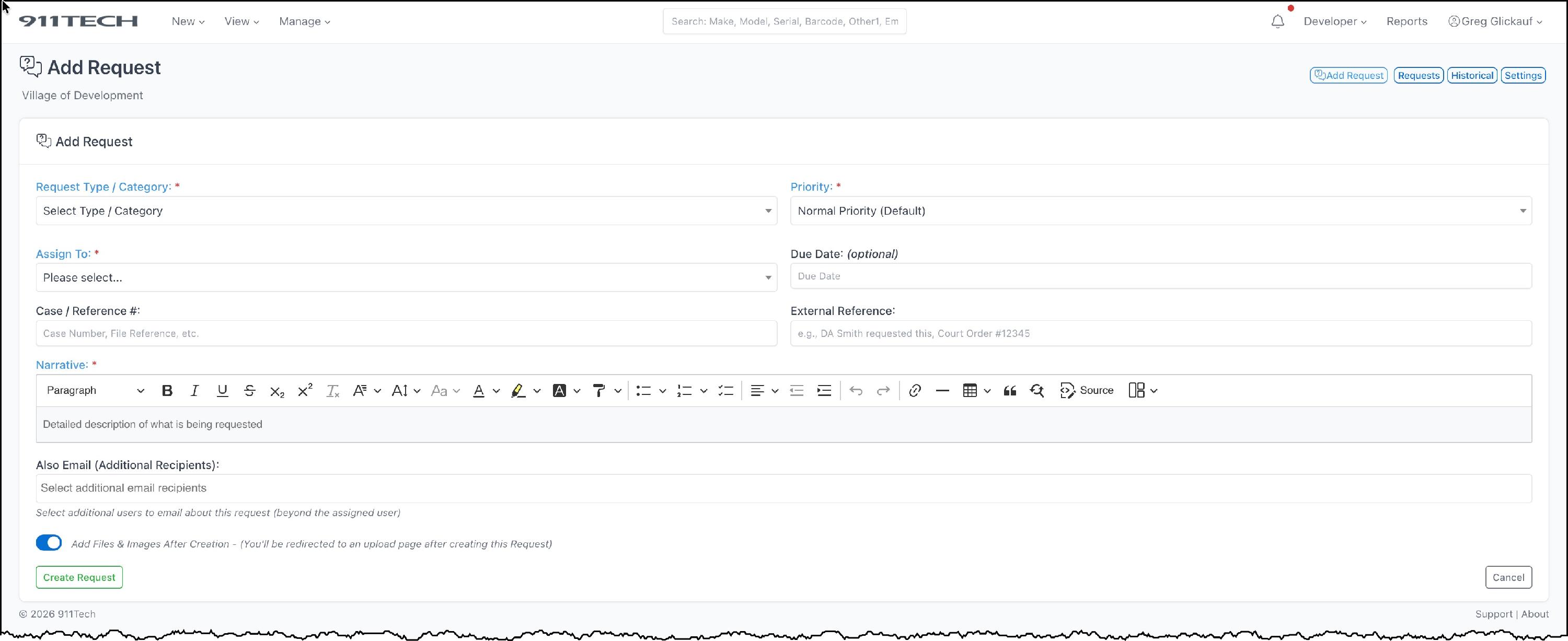Open the Request Type / Category dropdown
The height and width of the screenshot is (641, 1568).
pyautogui.click(x=406, y=211)
